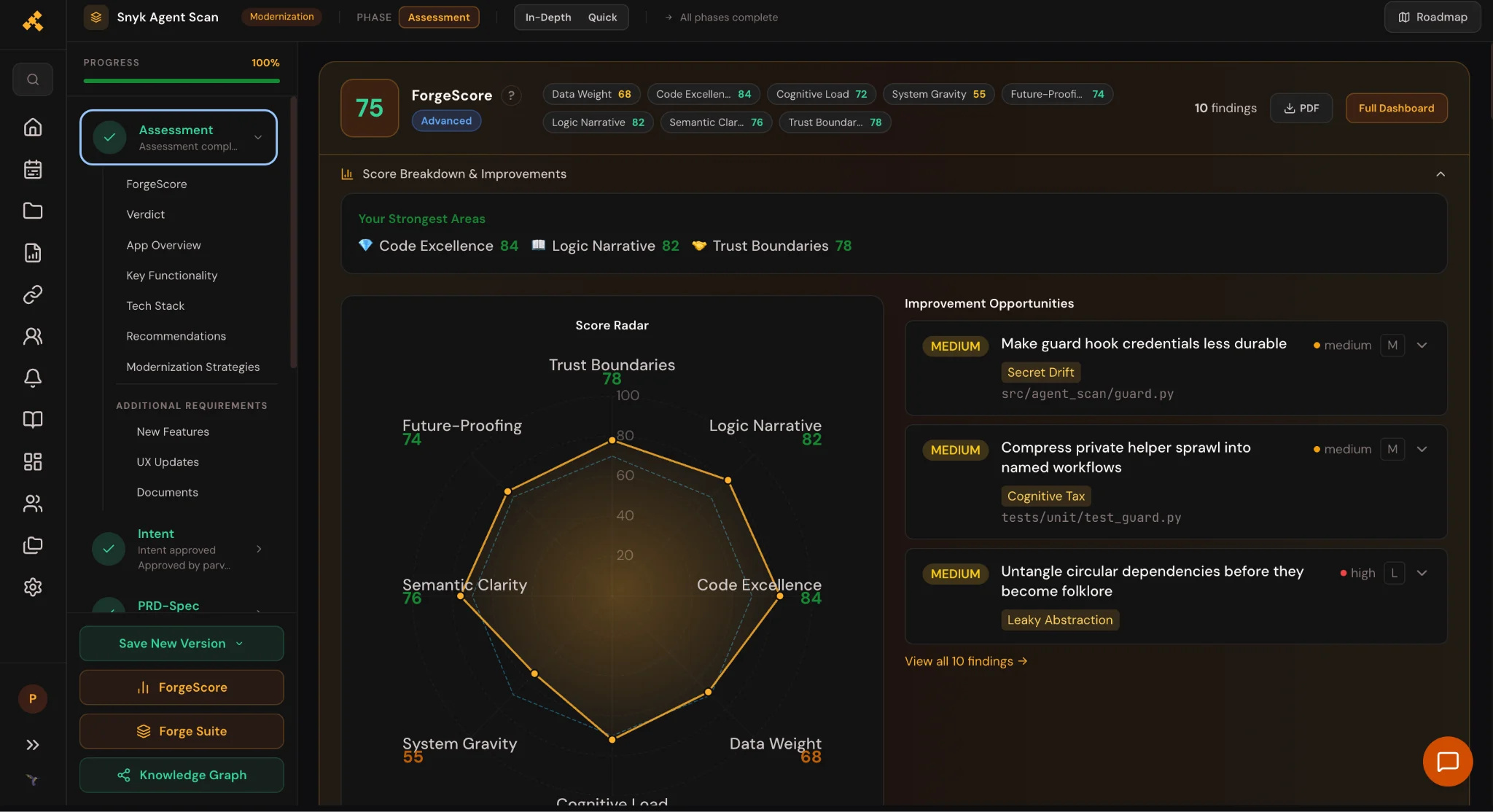The height and width of the screenshot is (812, 1493).
Task: Open the Save New Version dropdown
Action: (x=182, y=644)
